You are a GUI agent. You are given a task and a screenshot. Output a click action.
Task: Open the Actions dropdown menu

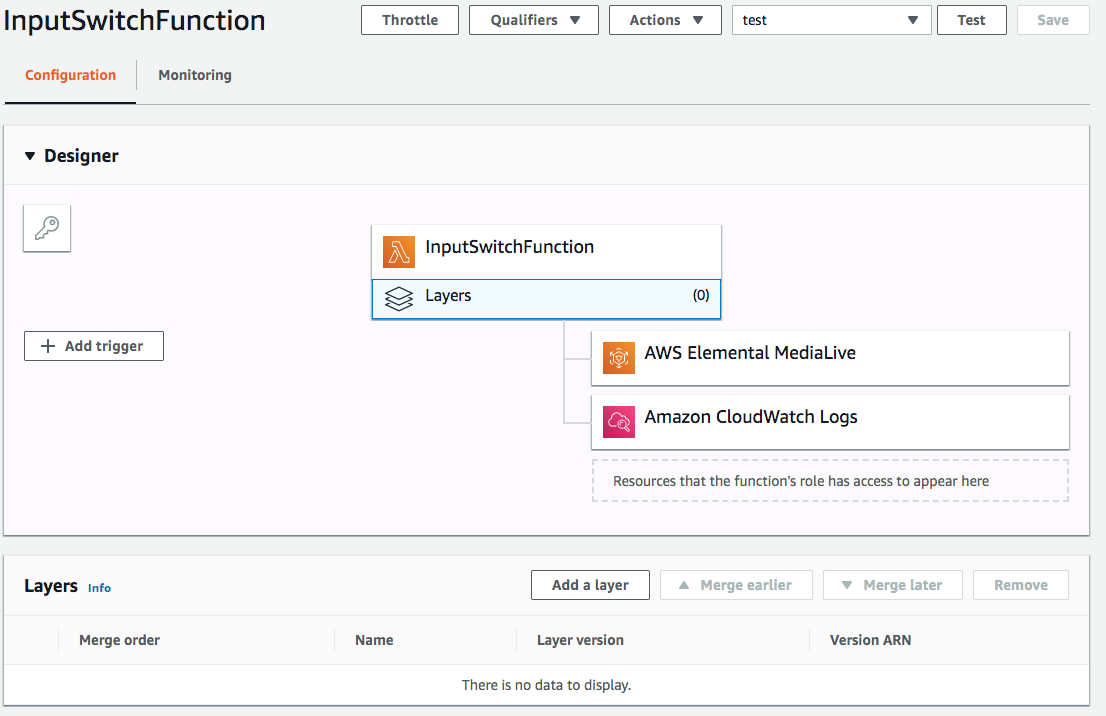point(665,20)
